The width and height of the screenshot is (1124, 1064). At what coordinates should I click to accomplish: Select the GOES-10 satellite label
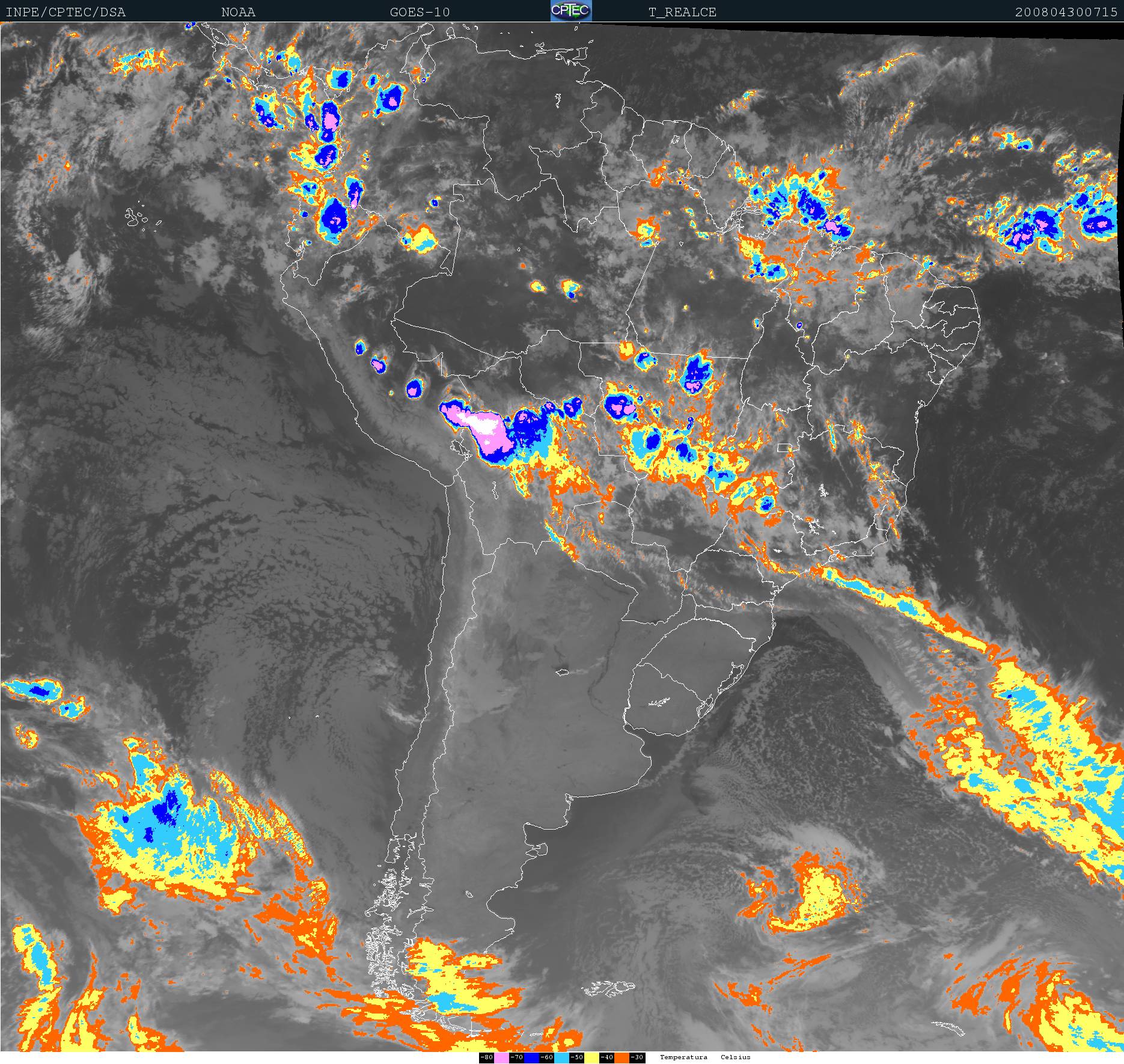(x=420, y=13)
